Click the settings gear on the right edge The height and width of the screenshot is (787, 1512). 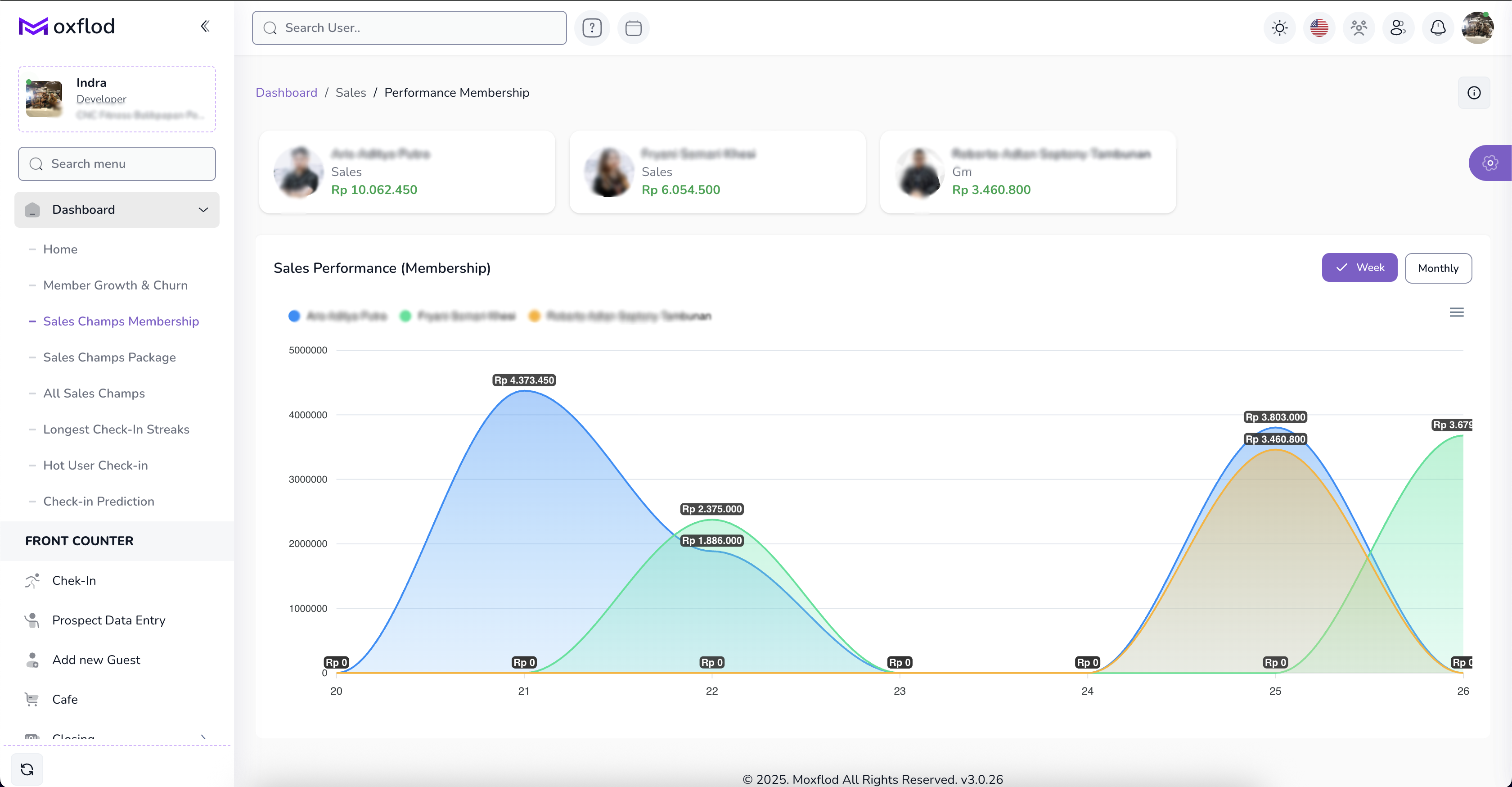coord(1491,163)
